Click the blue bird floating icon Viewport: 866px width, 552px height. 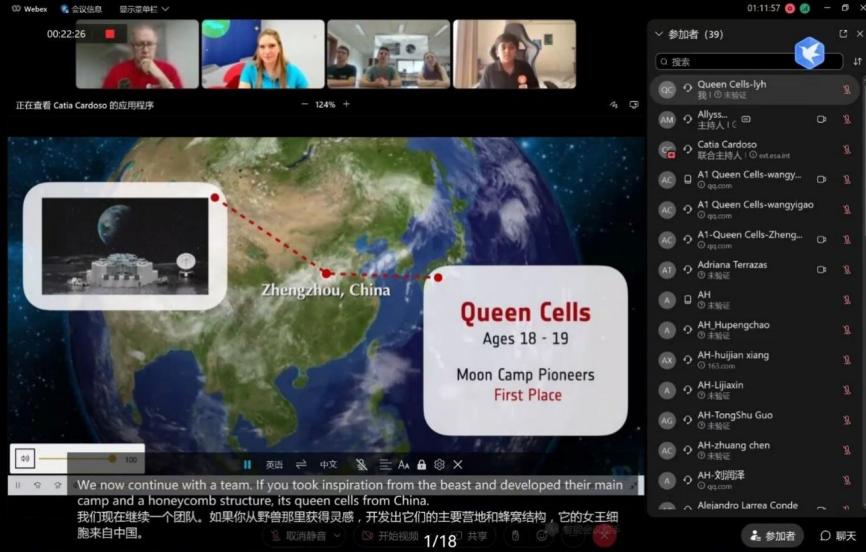(x=809, y=53)
